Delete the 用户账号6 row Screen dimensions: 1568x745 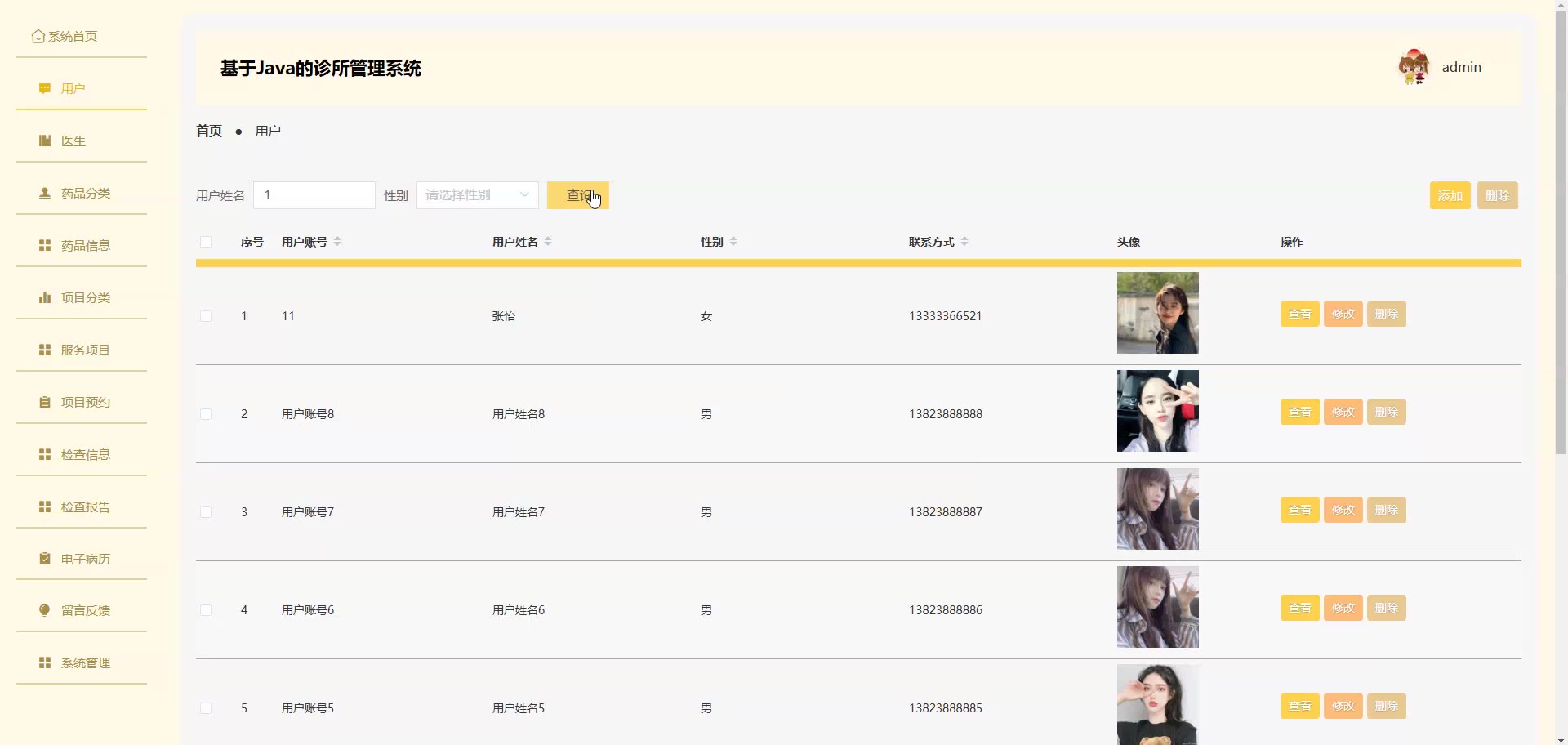[x=1387, y=608]
